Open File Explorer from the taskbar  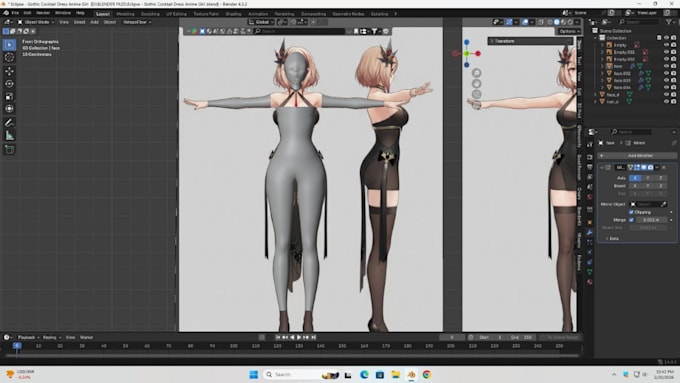pyautogui.click(x=396, y=374)
